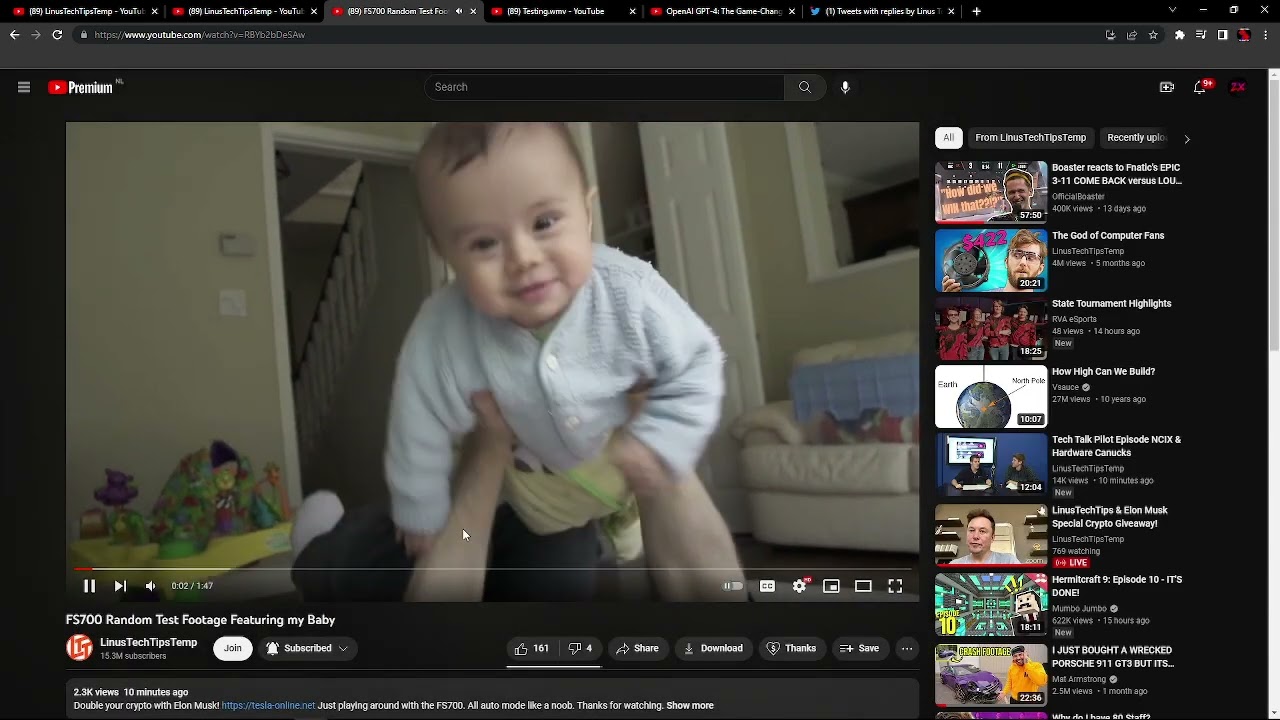Click the browser address bar URL

(200, 34)
